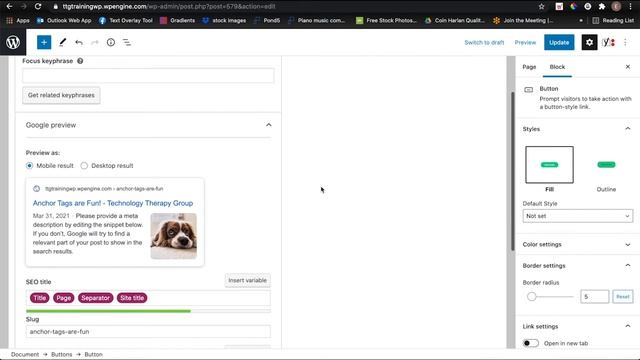Click the Chrome profile avatar
Screen dimensions: 640x360
(616, 6)
